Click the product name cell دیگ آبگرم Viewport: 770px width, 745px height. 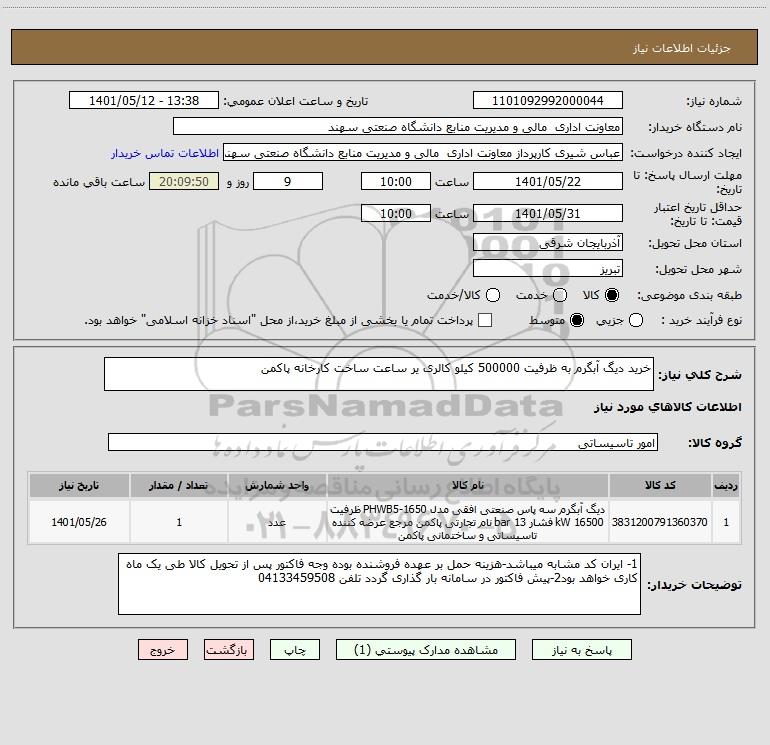468,522
